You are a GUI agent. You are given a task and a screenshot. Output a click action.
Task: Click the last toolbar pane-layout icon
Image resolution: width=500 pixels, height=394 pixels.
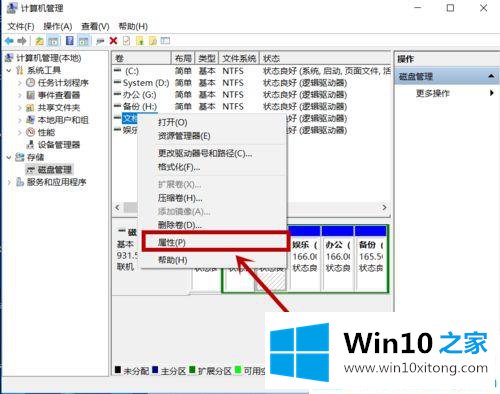click(165, 41)
